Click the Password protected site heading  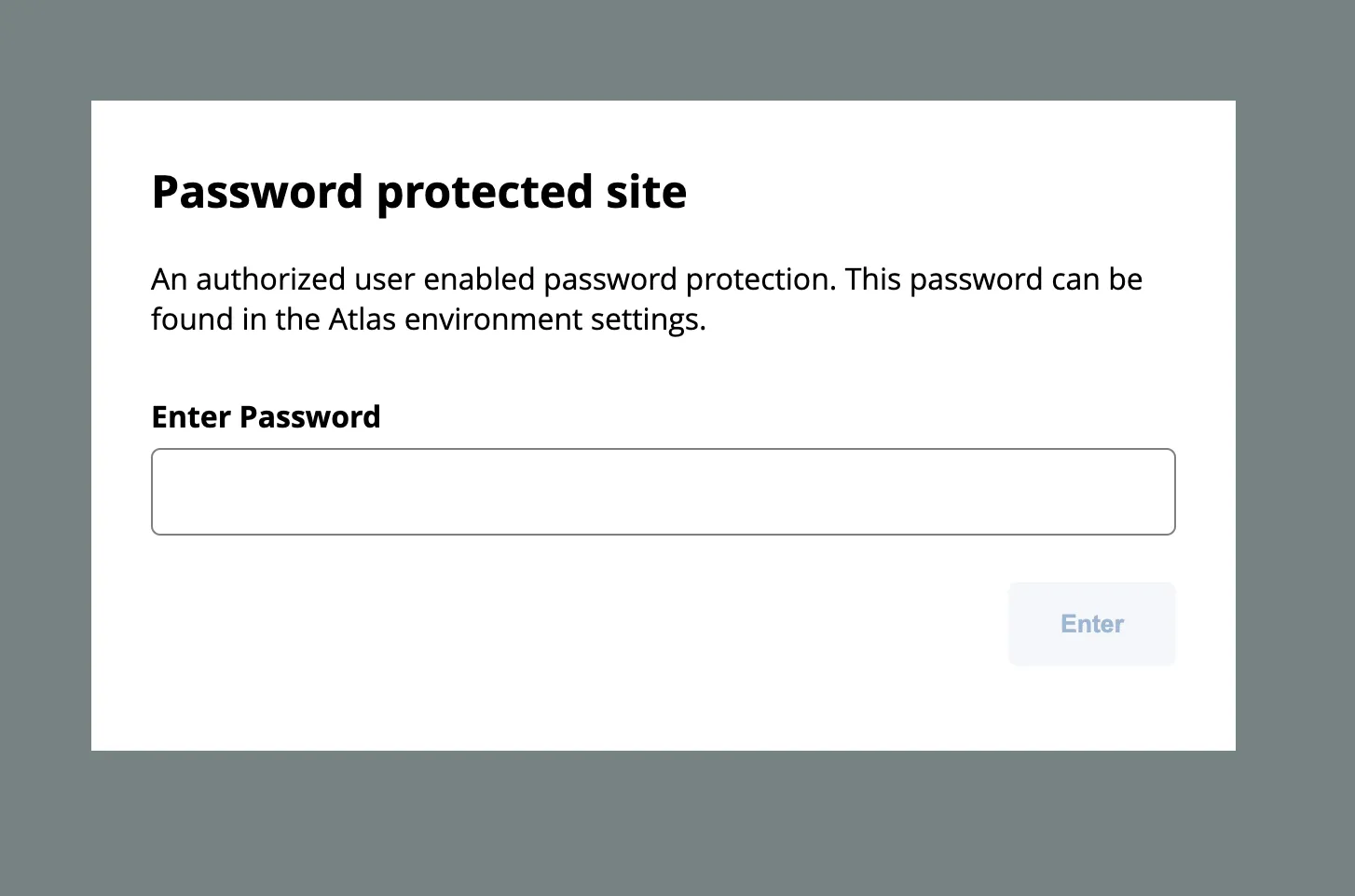(x=418, y=192)
